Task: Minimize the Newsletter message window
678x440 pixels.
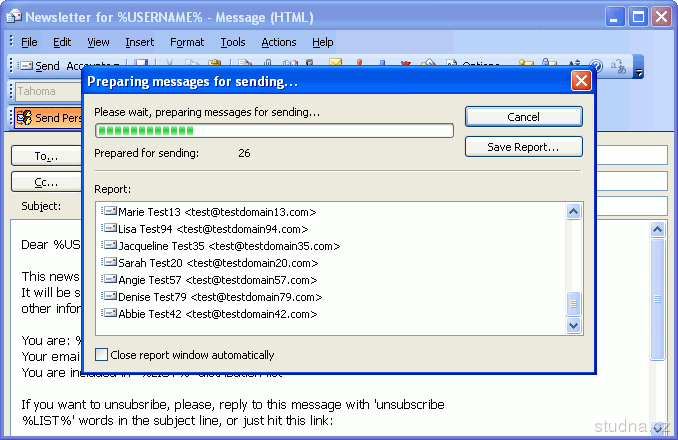Action: tap(614, 17)
